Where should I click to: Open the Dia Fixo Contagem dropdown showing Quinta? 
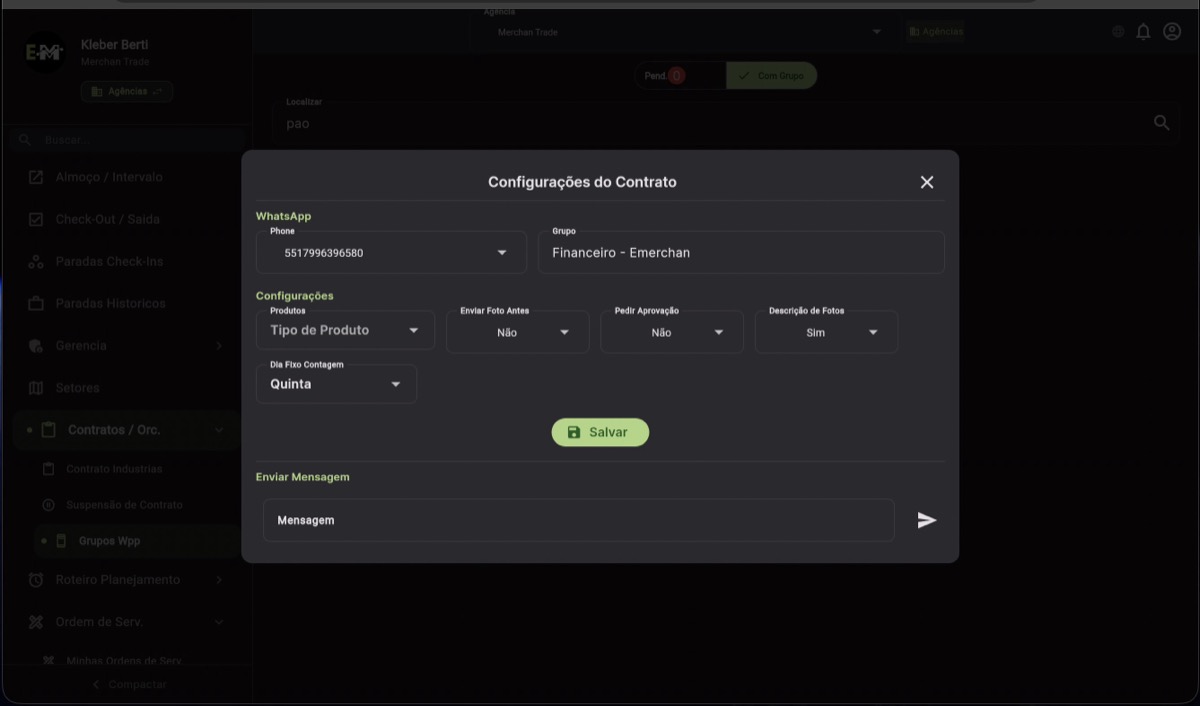395,383
